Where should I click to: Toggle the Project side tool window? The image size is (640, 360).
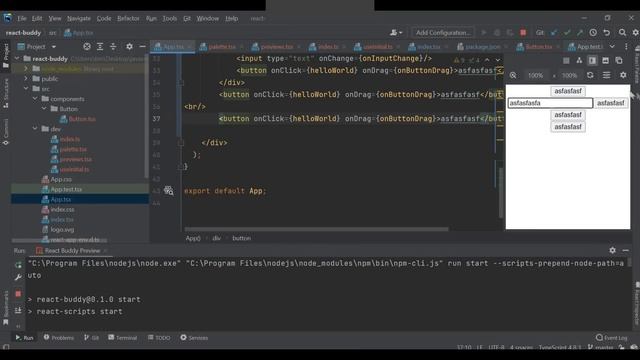tap(6, 55)
